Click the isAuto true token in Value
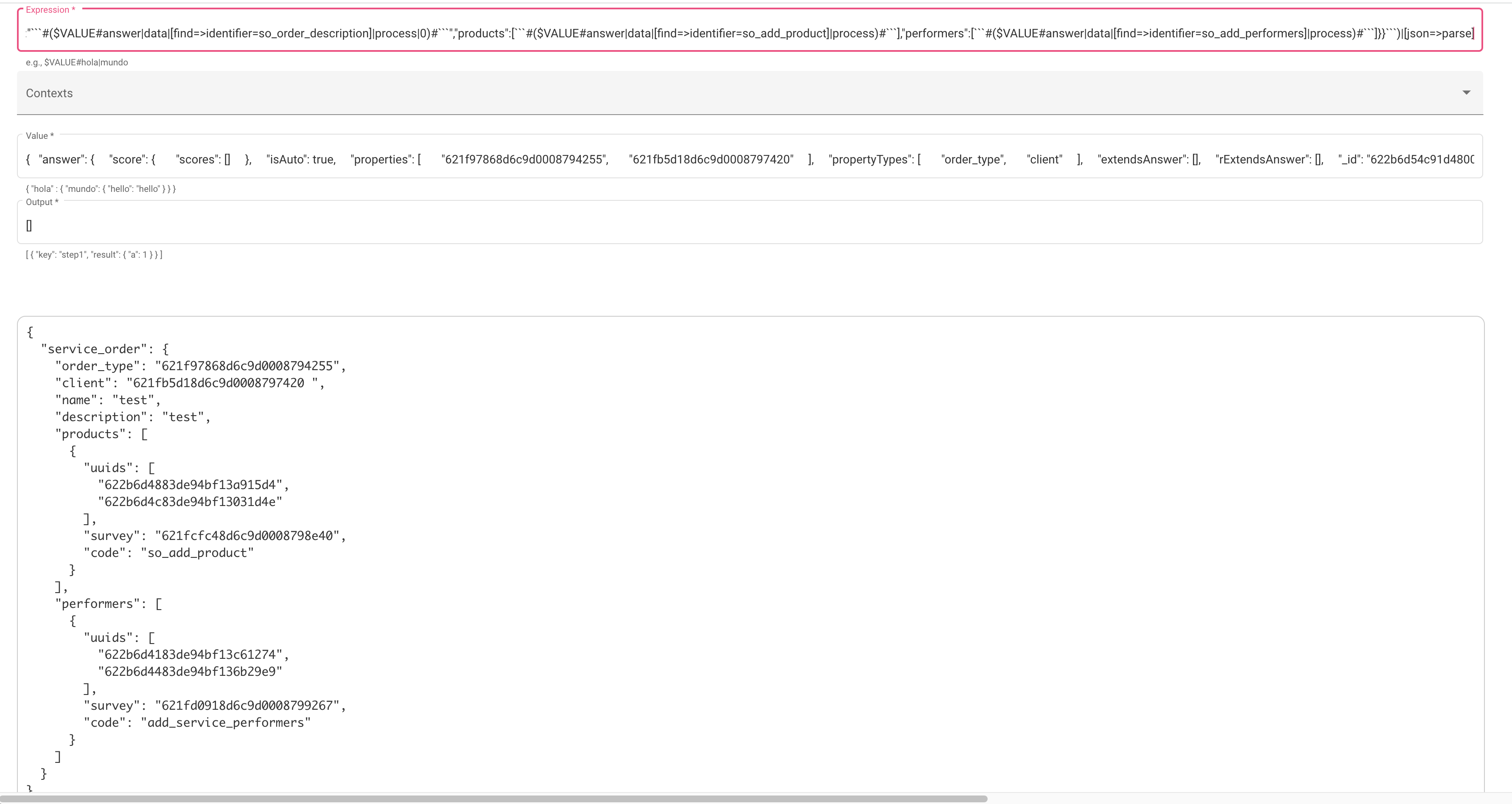 300,159
